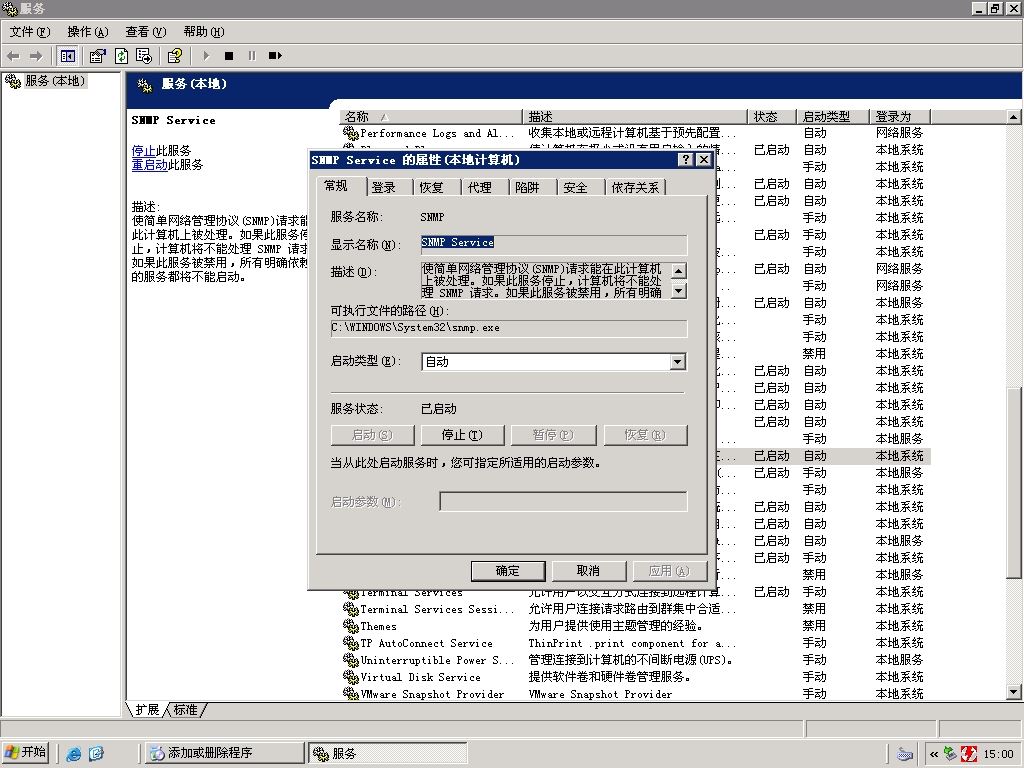This screenshot has height=768, width=1024.
Task: Switch to the 代理 (Agent) tab
Action: point(479,187)
